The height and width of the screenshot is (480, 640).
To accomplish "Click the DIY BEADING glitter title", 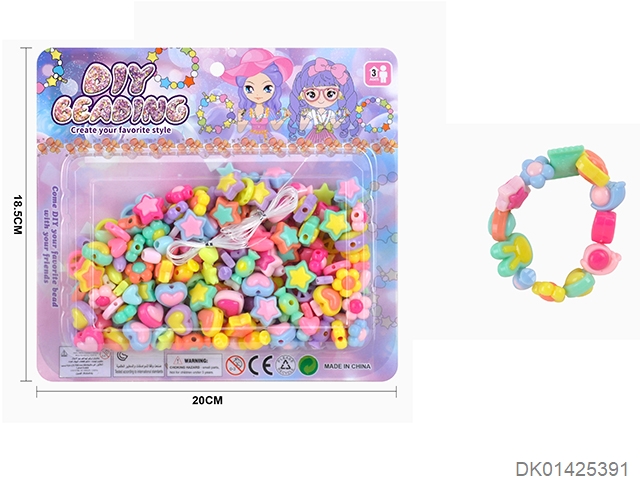I will click(x=121, y=96).
